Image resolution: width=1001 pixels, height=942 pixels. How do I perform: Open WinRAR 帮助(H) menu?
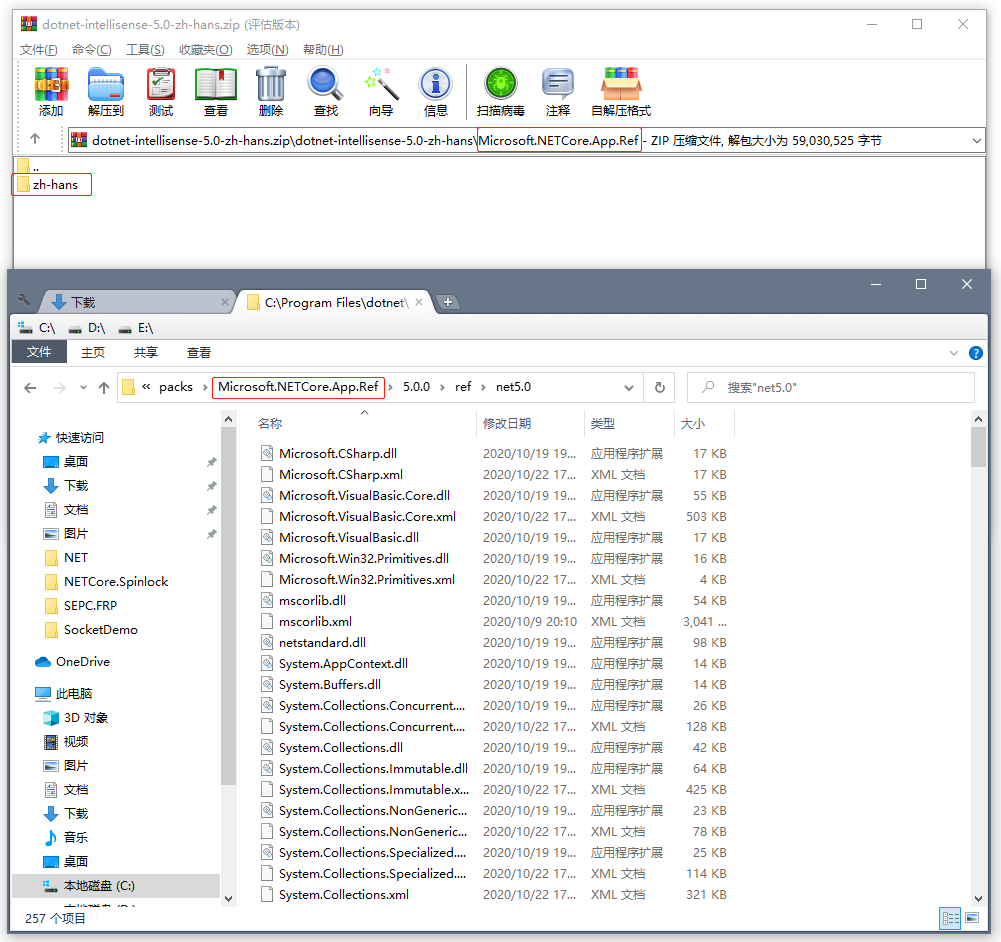click(x=323, y=50)
